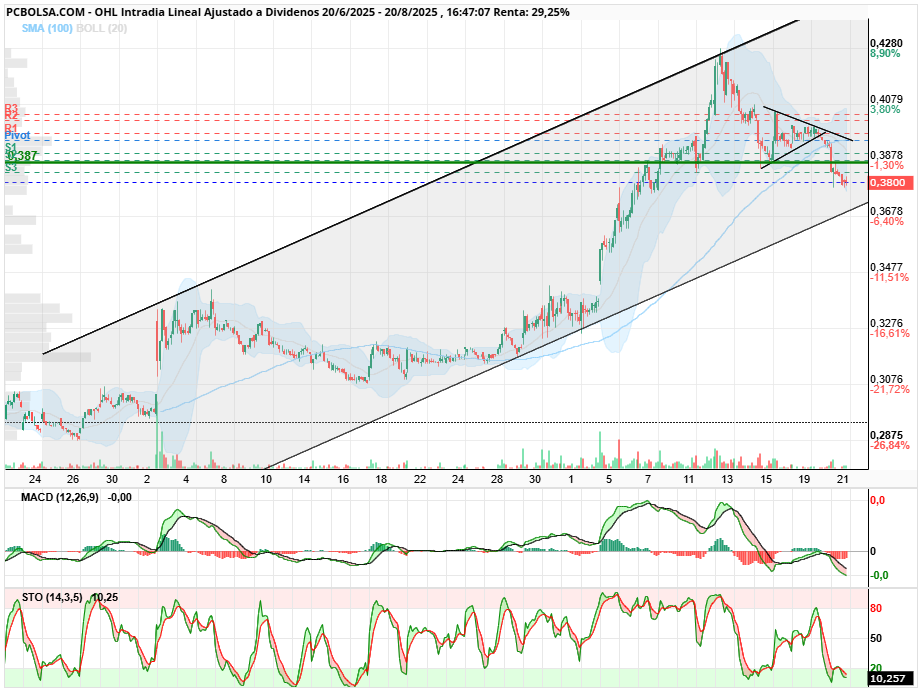Click date label 26 on time axis

73,479
